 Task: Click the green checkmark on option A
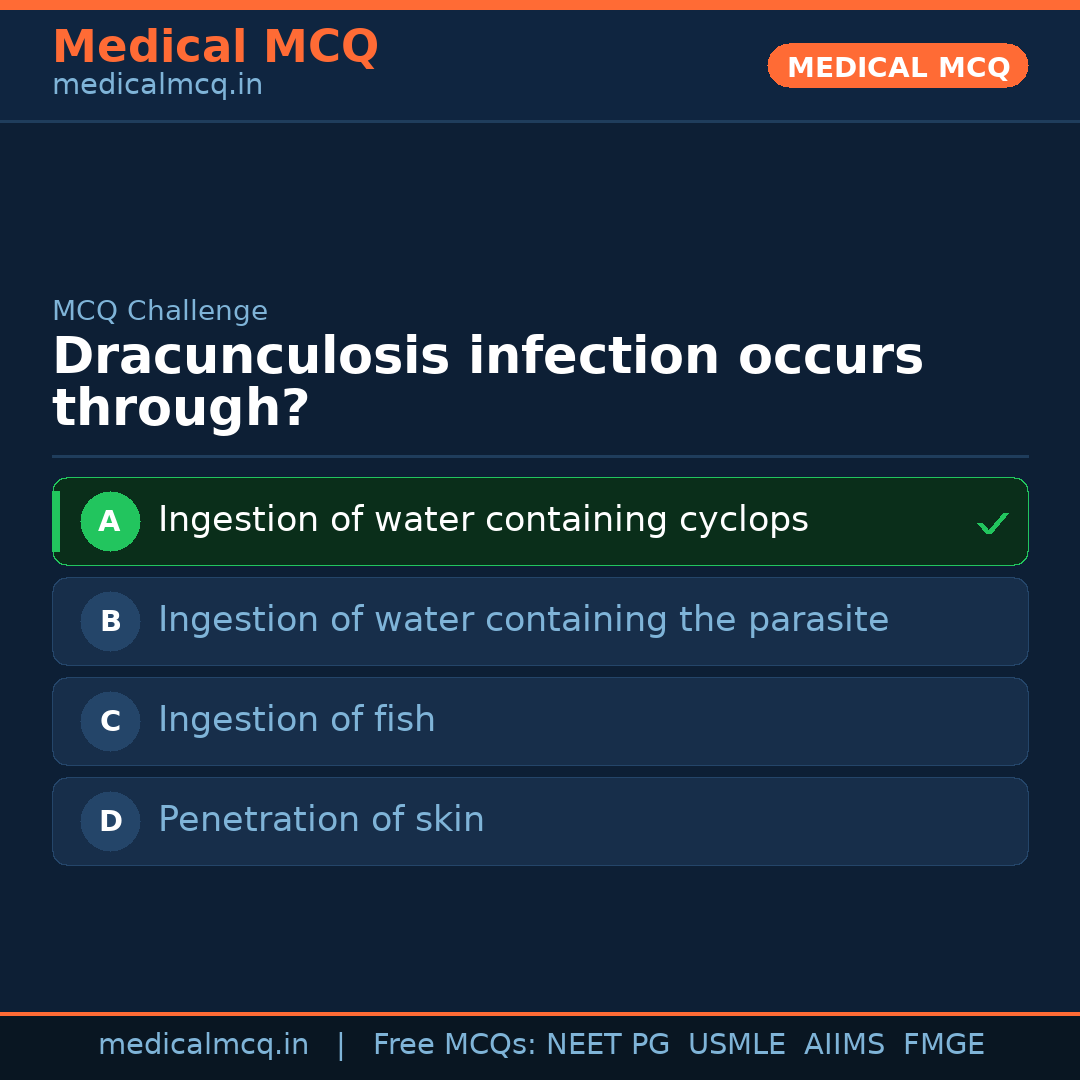pyautogui.click(x=992, y=523)
